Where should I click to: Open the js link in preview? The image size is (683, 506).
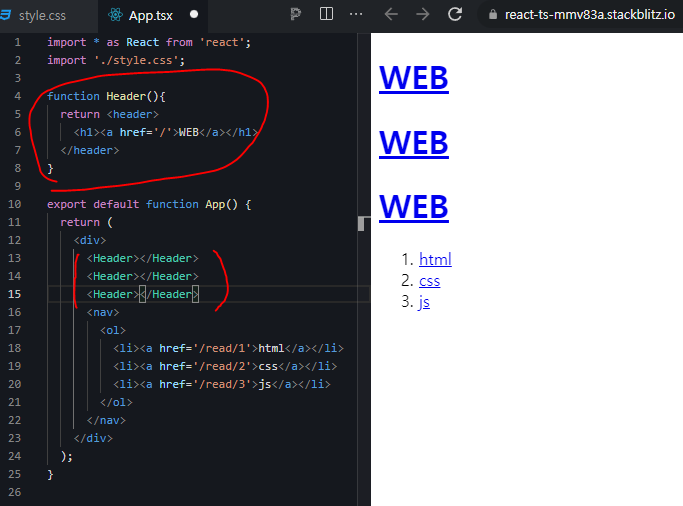coord(424,302)
